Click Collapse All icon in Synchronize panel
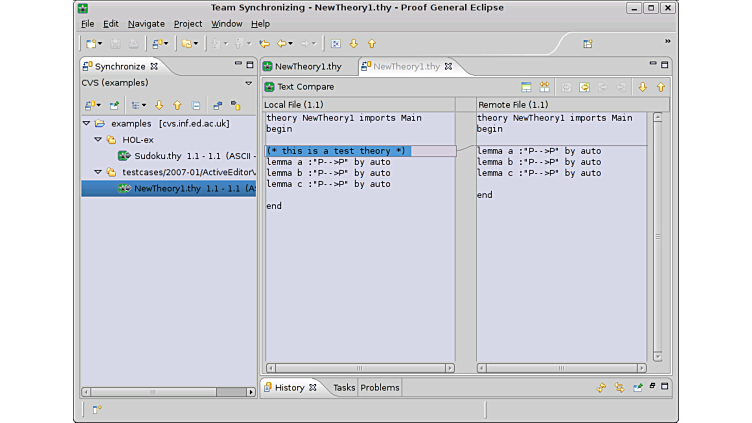 tap(196, 105)
